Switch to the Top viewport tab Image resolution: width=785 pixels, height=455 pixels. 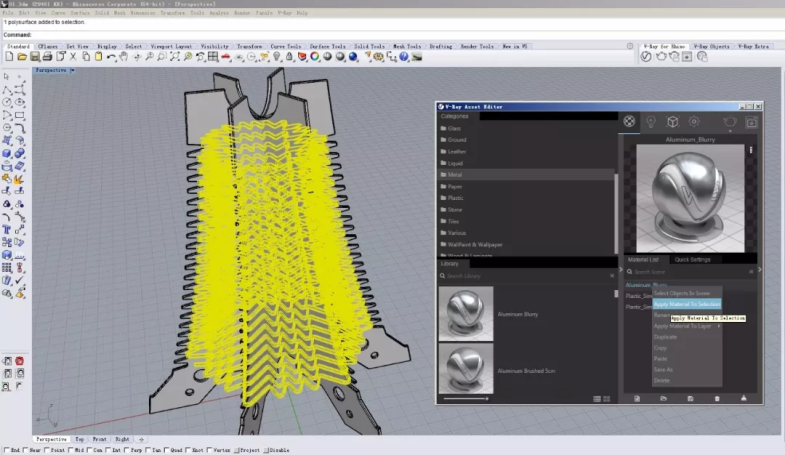click(81, 439)
